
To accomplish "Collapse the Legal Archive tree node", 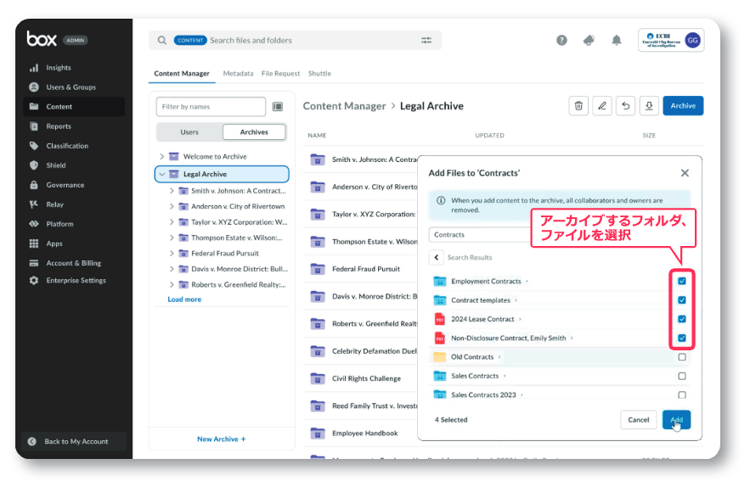I will point(162,174).
